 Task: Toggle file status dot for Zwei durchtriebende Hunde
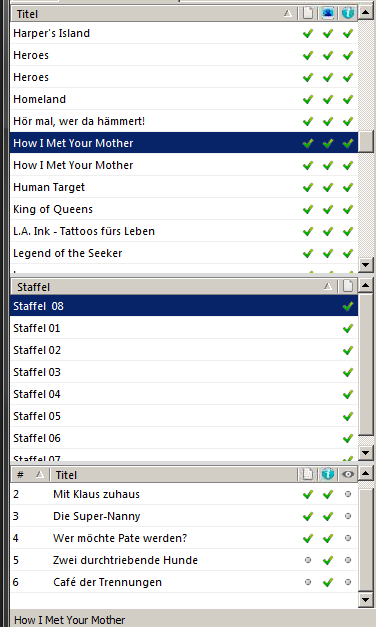[x=308, y=560]
